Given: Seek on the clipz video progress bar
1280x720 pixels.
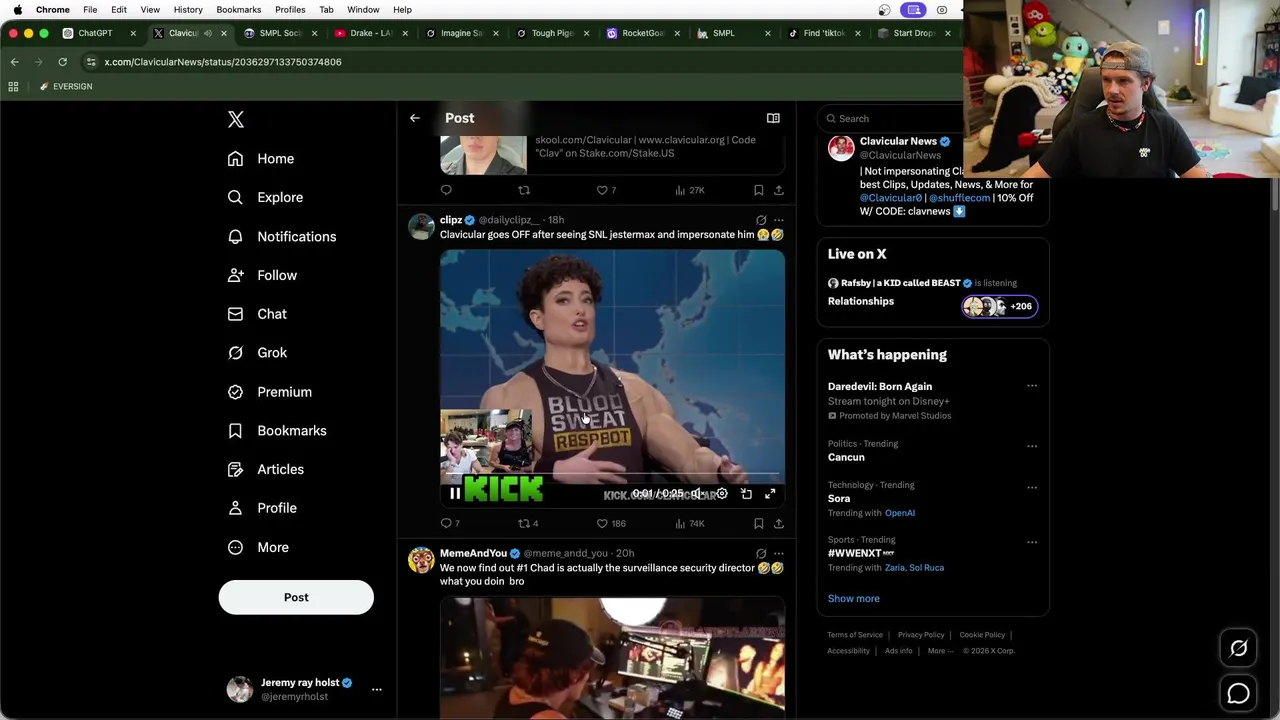Looking at the screenshot, I should tap(612, 474).
